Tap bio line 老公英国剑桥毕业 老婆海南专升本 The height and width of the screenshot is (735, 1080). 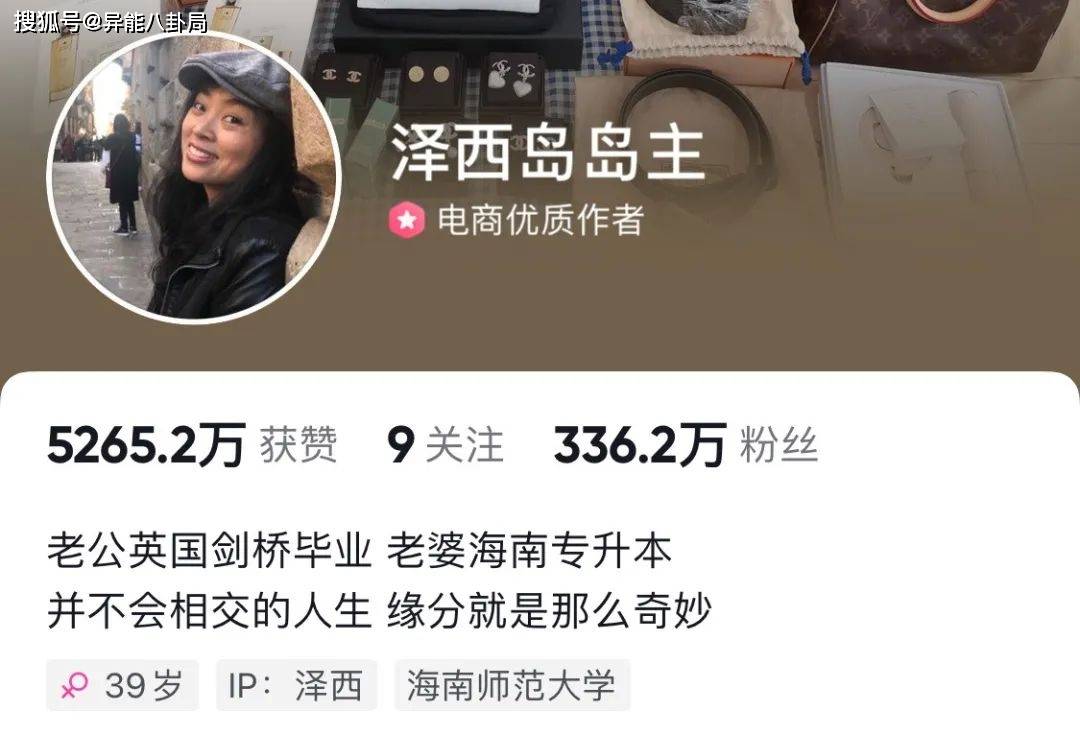click(359, 550)
